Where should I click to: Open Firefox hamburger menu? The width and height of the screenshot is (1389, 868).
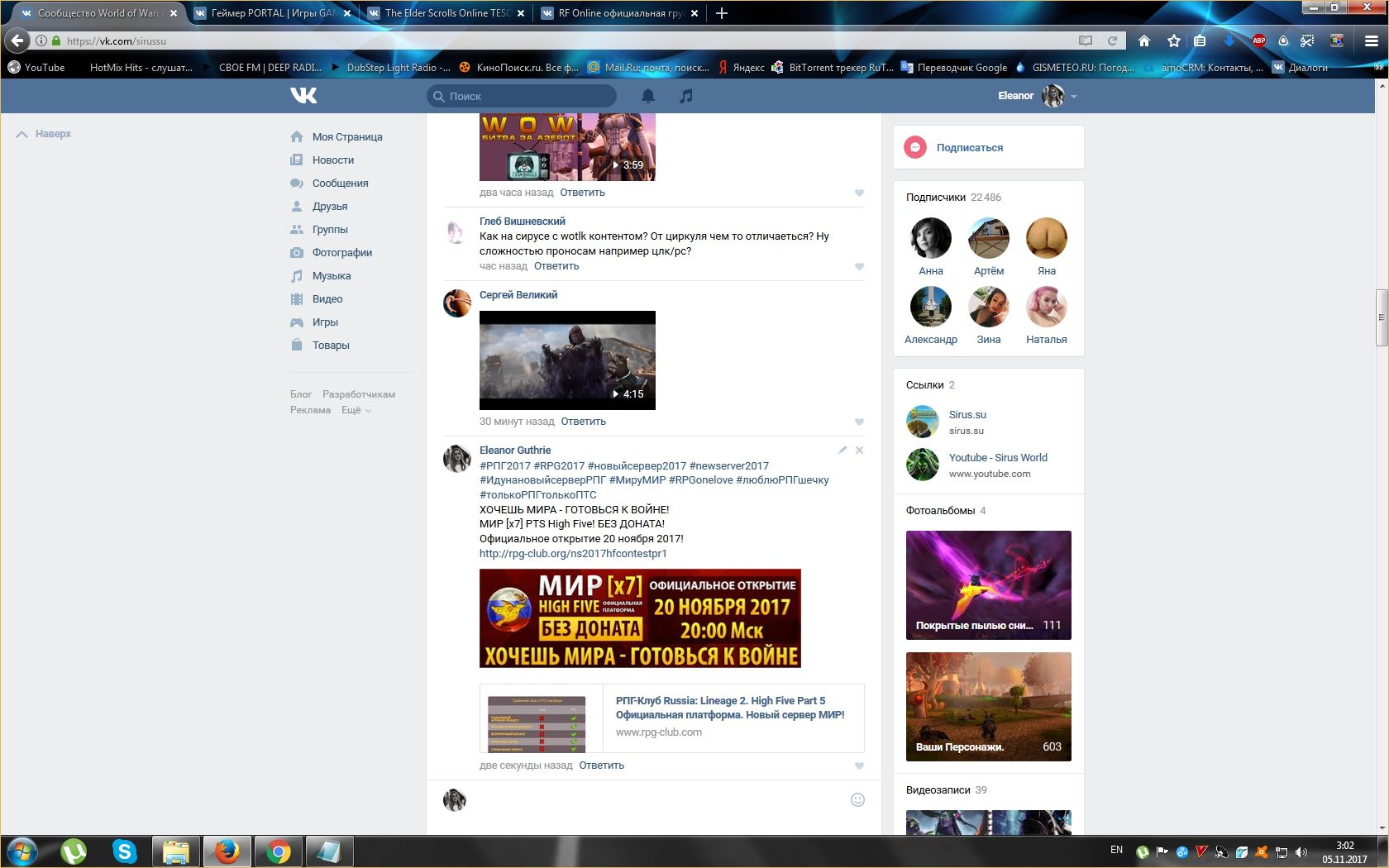[x=1370, y=41]
